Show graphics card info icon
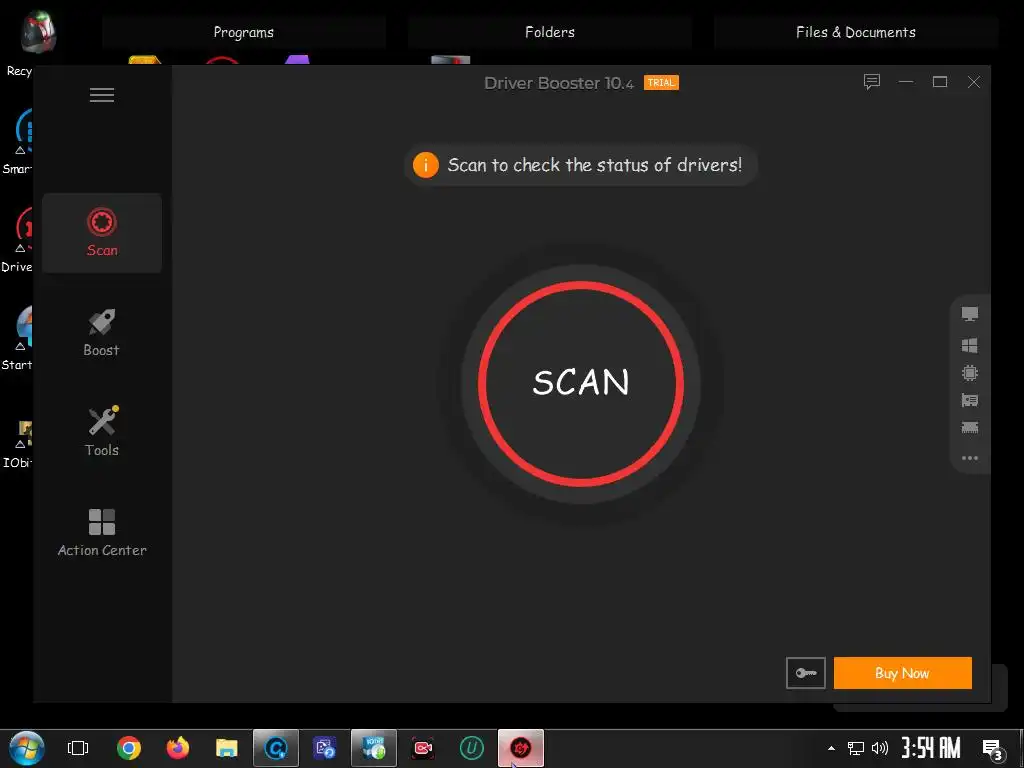The image size is (1024, 768). (x=970, y=400)
